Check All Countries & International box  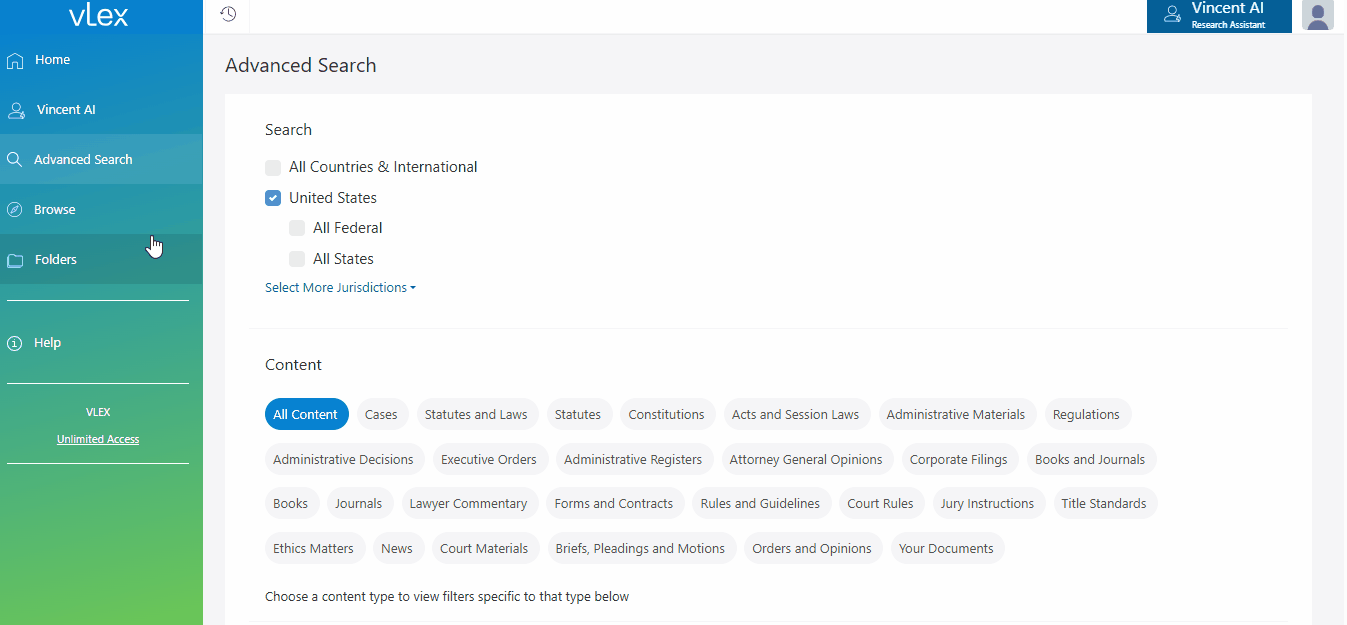(x=273, y=168)
